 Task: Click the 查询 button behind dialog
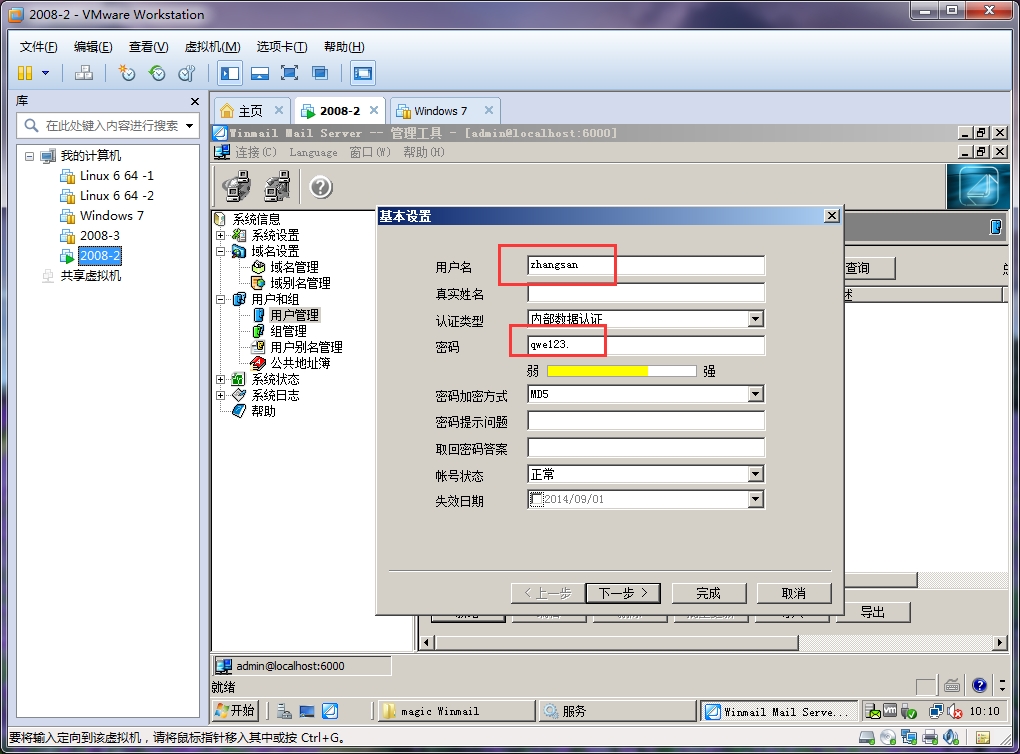[870, 268]
